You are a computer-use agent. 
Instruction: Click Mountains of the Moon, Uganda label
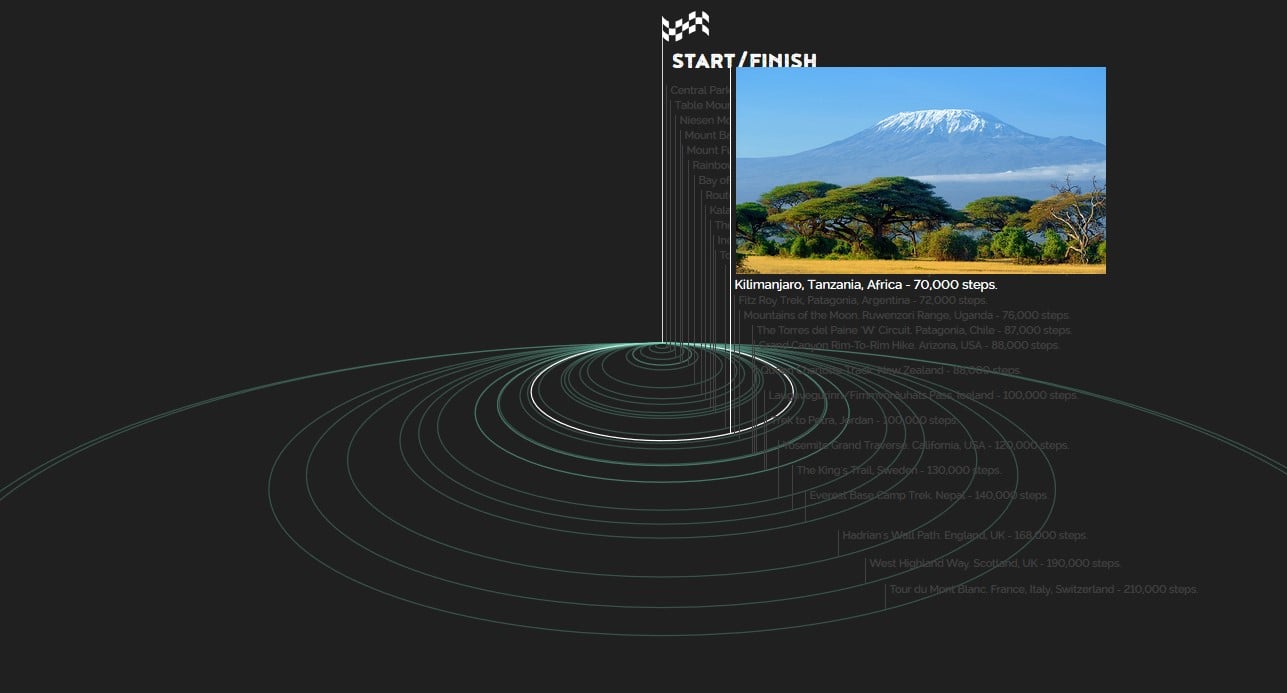pyautogui.click(x=906, y=315)
